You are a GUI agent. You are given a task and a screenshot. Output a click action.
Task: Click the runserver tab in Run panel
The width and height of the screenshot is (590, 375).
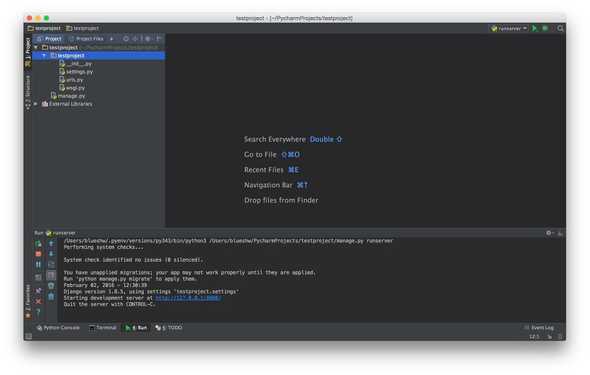coord(61,233)
